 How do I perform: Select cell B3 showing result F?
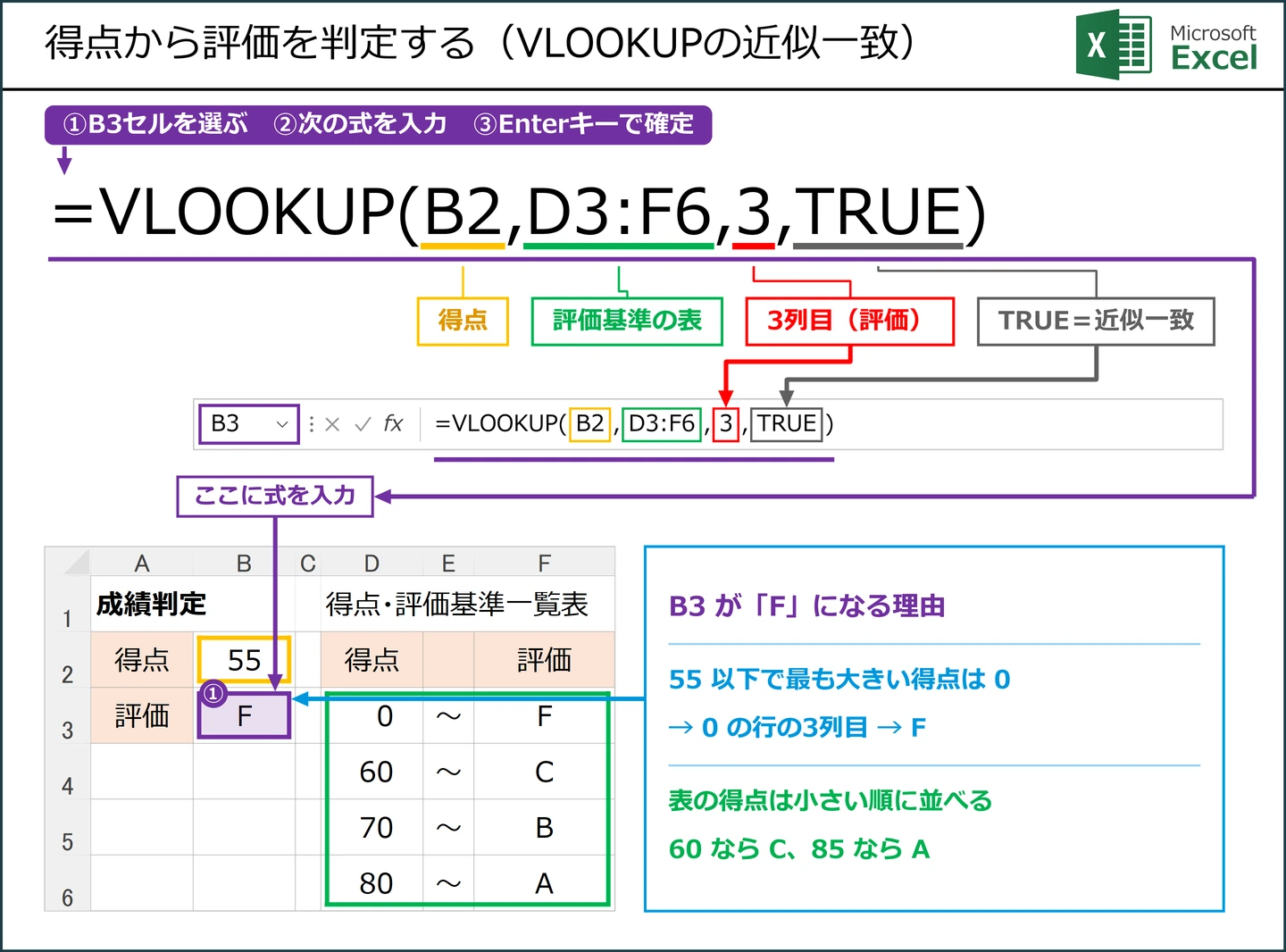(x=244, y=715)
